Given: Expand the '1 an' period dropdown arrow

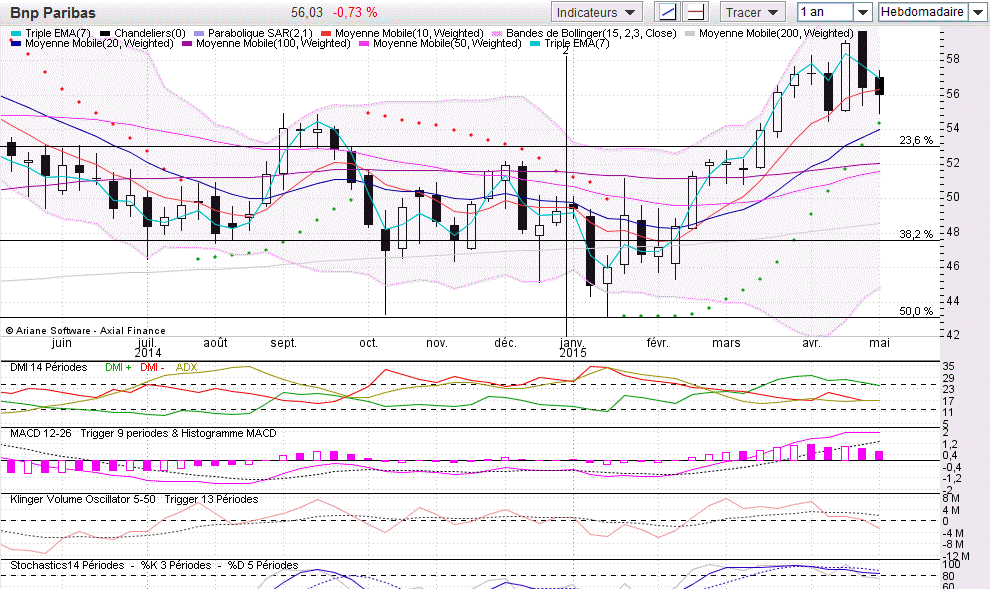Looking at the screenshot, I should (862, 12).
